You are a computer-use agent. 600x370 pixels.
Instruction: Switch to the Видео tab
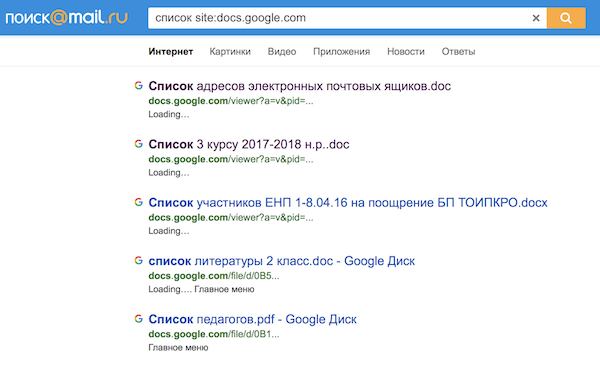pyautogui.click(x=282, y=52)
